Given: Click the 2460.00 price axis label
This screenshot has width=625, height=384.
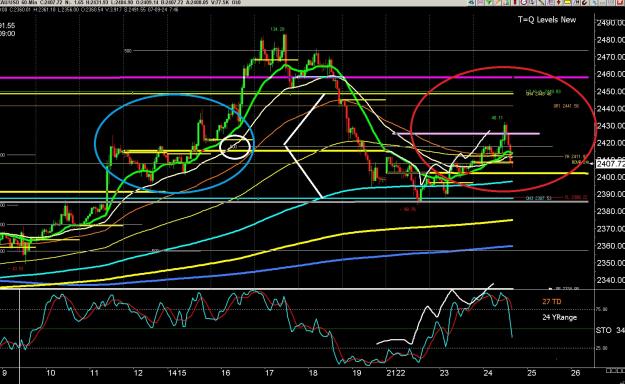Looking at the screenshot, I should pyautogui.click(x=610, y=74).
